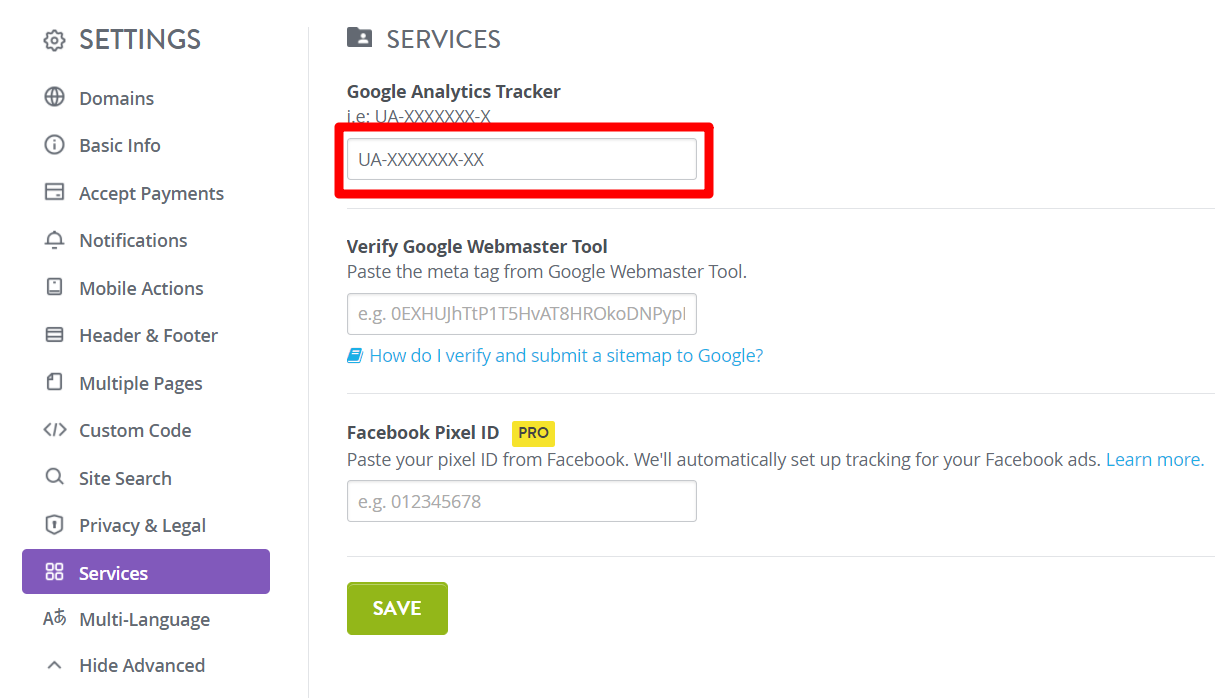Click the SERVICES page heading text

coord(444,39)
